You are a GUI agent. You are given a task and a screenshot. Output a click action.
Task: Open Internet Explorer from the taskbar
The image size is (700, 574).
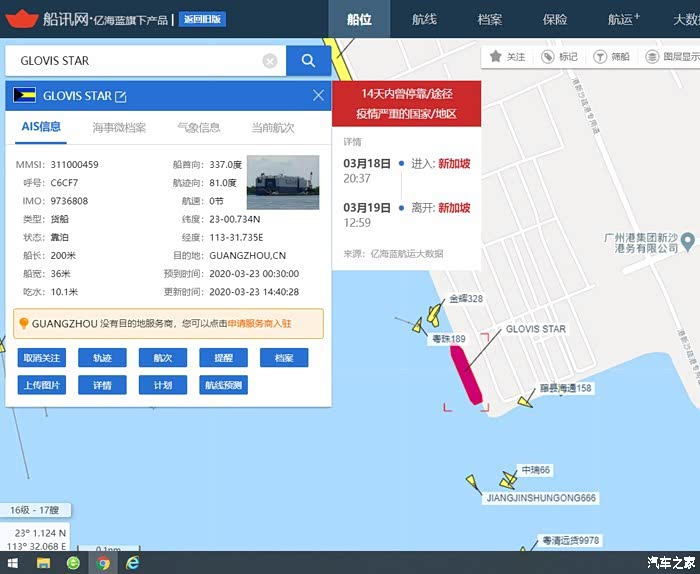tap(133, 563)
